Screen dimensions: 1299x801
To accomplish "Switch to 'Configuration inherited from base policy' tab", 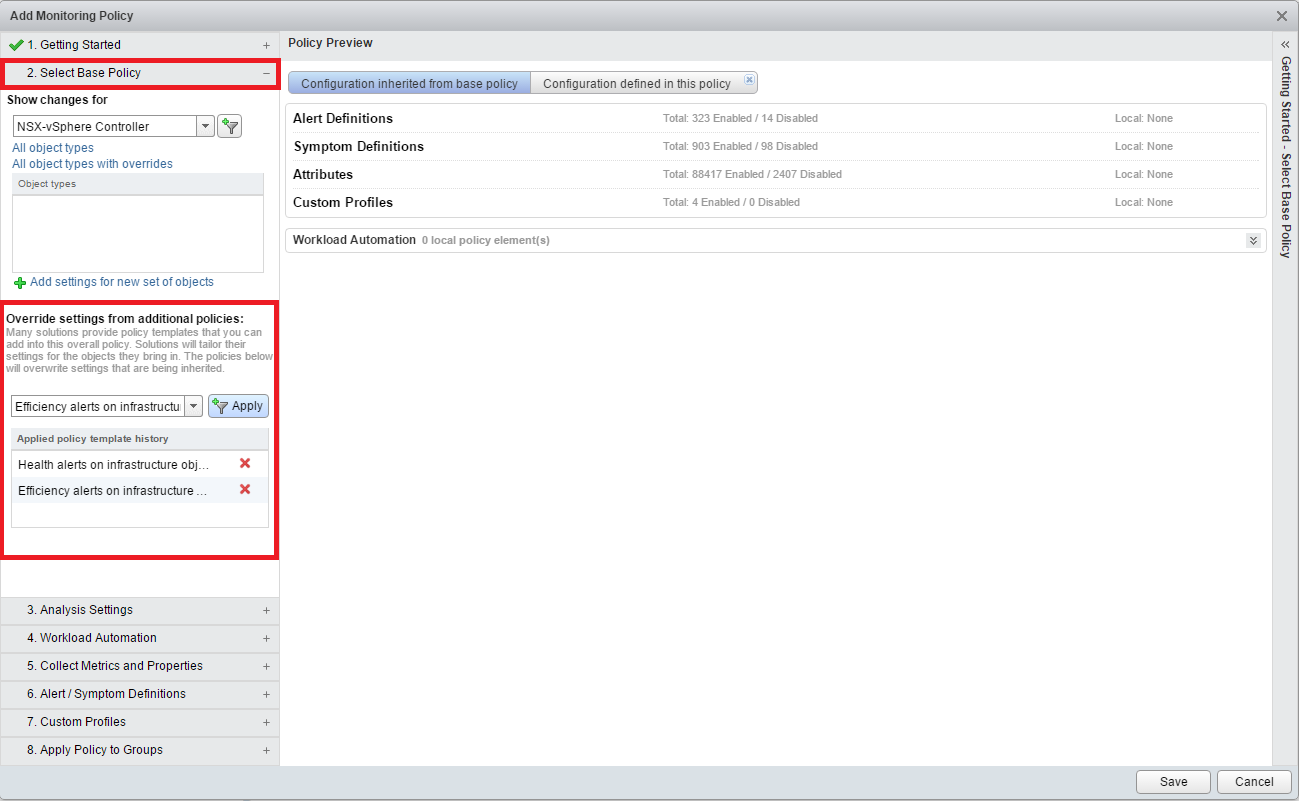I will click(x=409, y=84).
